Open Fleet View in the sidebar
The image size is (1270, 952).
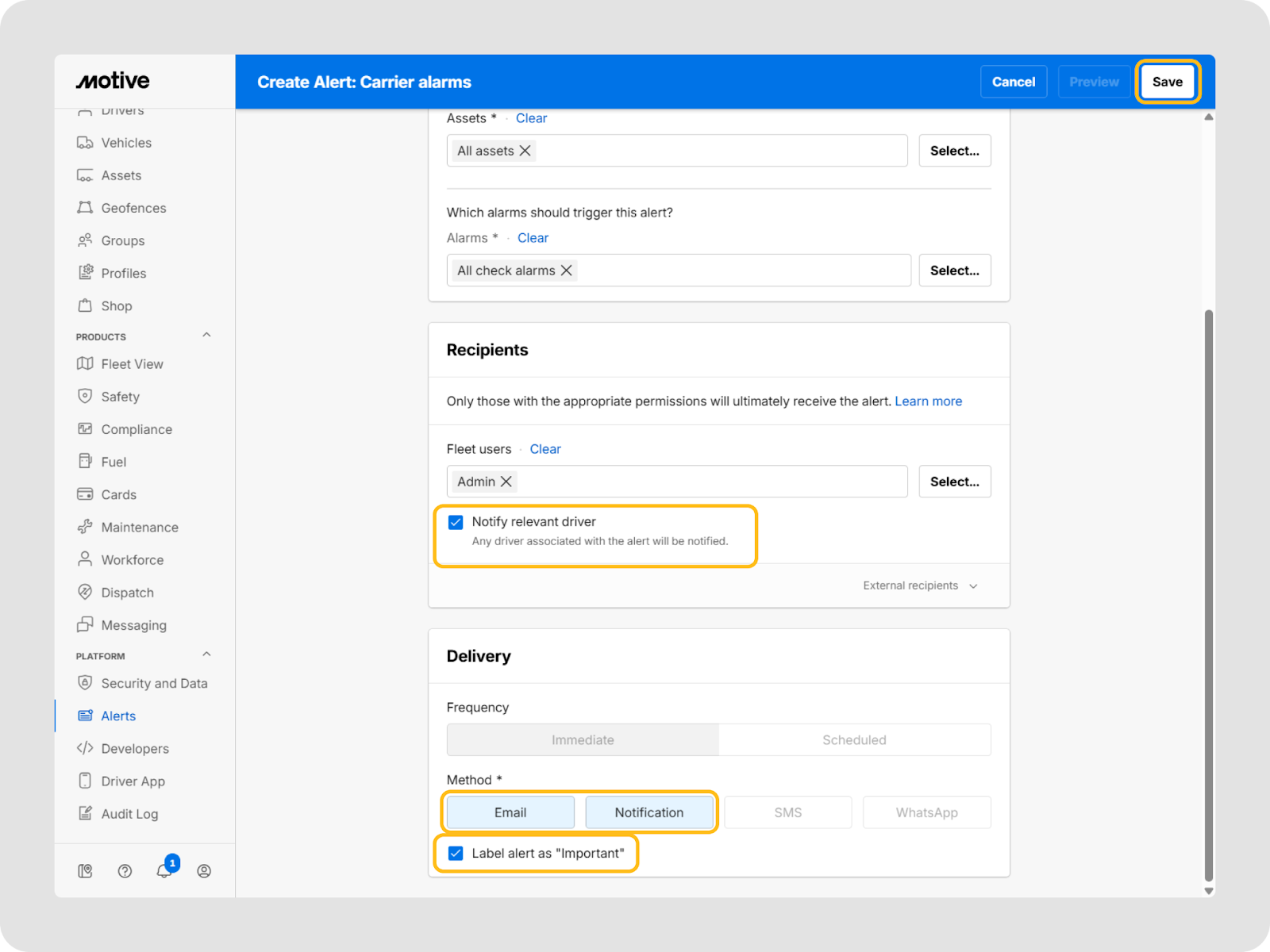tap(132, 364)
